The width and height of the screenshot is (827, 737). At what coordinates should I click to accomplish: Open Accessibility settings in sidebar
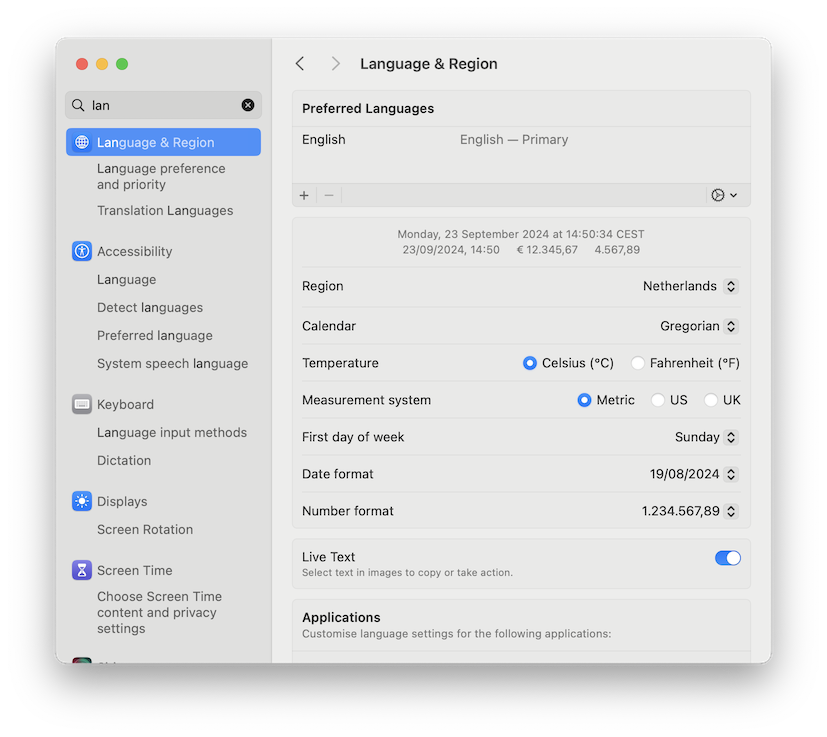pos(134,251)
